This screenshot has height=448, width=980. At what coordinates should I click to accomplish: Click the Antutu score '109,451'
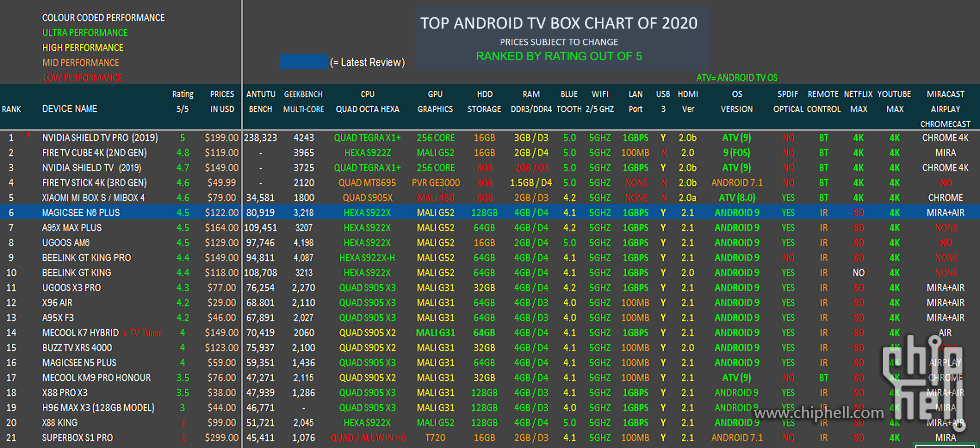pyautogui.click(x=261, y=227)
